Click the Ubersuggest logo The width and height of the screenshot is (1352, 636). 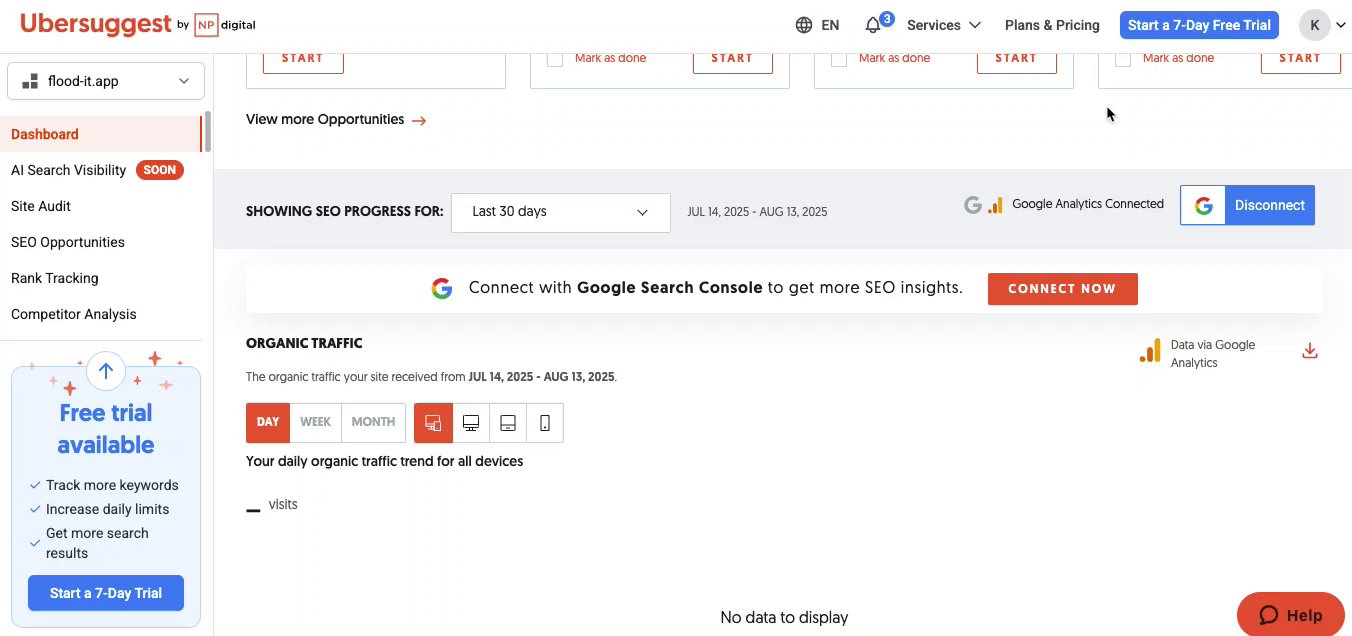96,25
